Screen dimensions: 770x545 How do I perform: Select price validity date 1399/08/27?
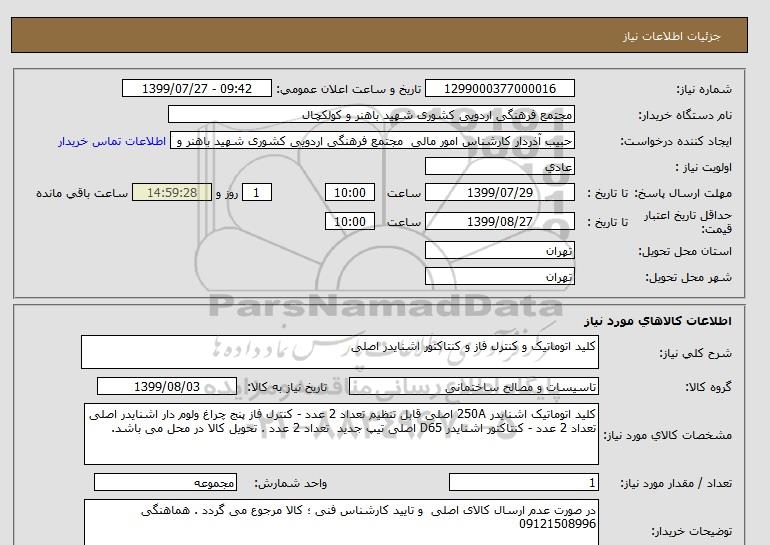pos(499,221)
